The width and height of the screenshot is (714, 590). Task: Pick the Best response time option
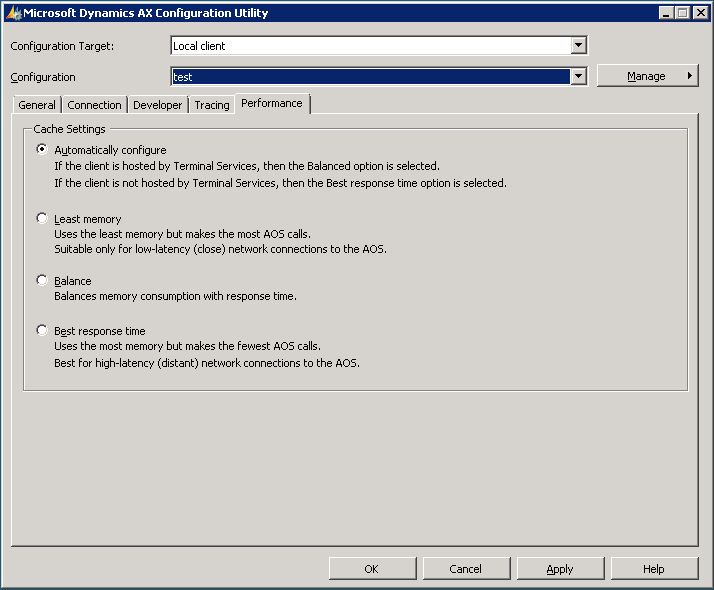coord(42,330)
